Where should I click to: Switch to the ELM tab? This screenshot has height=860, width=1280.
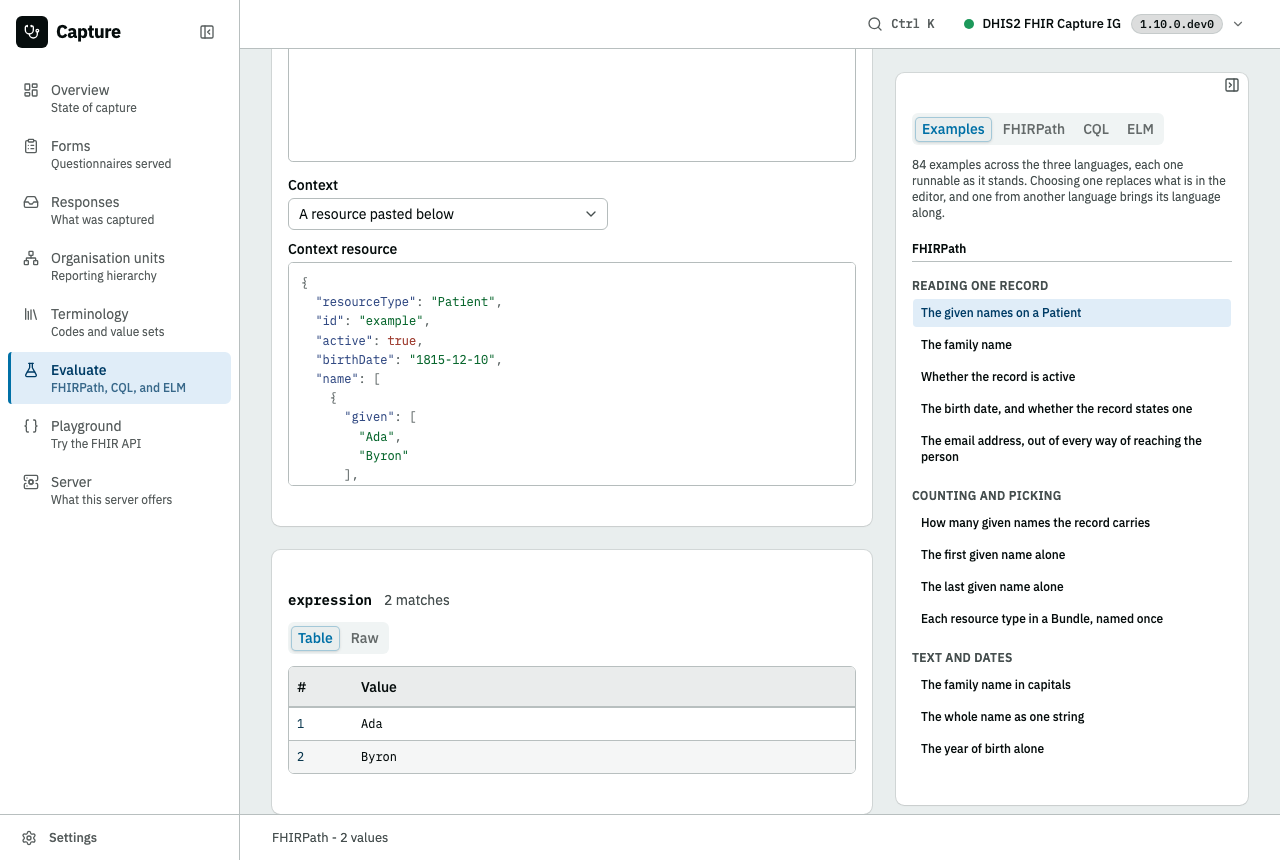pos(1140,129)
